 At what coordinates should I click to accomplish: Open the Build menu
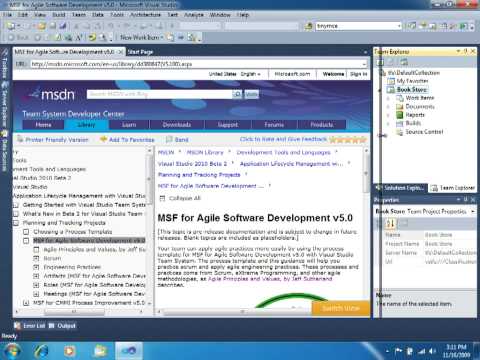click(59, 15)
